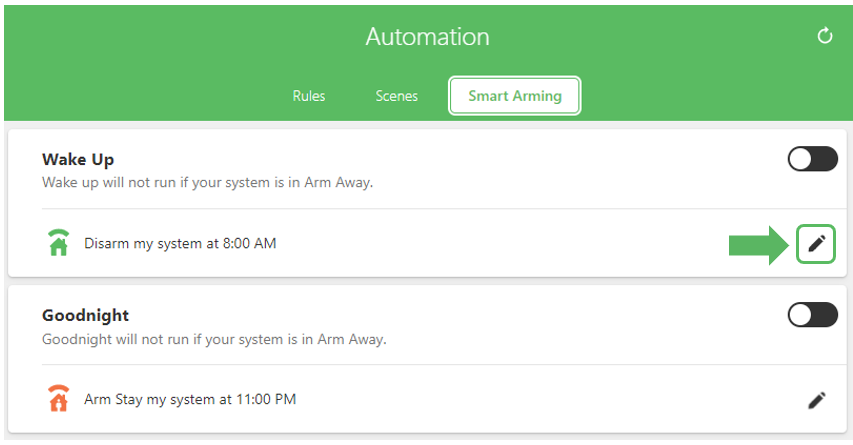Click the green arrow pointing to edit

pyautogui.click(x=758, y=245)
